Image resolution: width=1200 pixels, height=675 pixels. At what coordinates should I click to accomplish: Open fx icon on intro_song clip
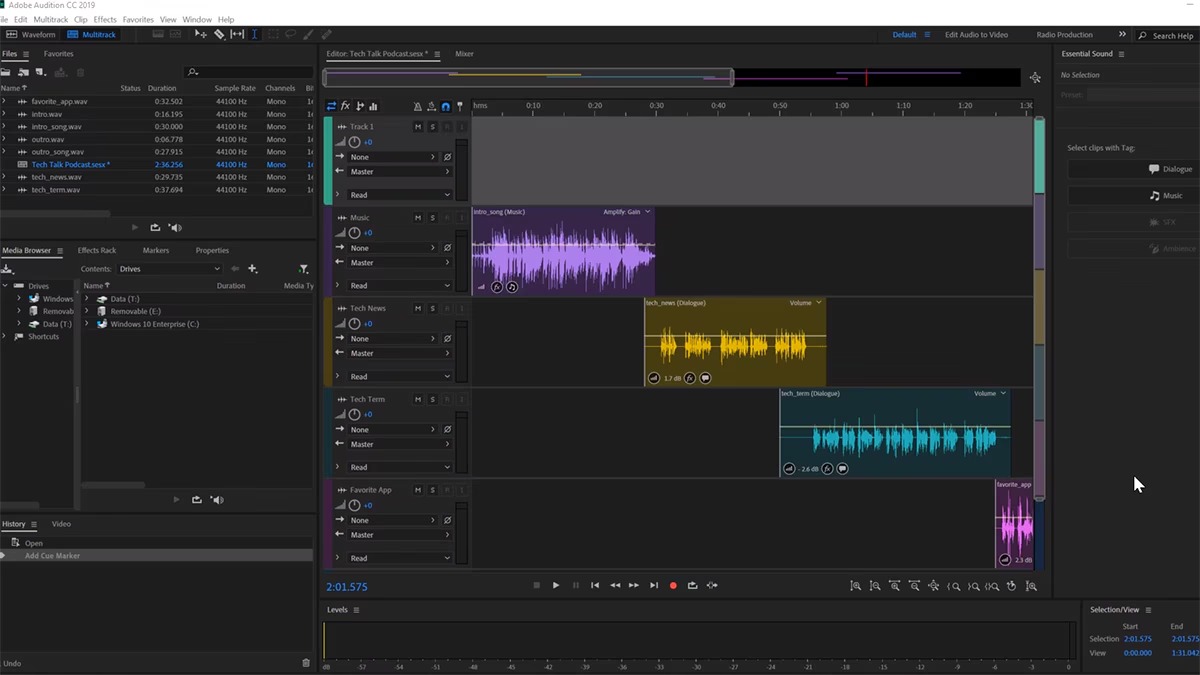tap(496, 287)
